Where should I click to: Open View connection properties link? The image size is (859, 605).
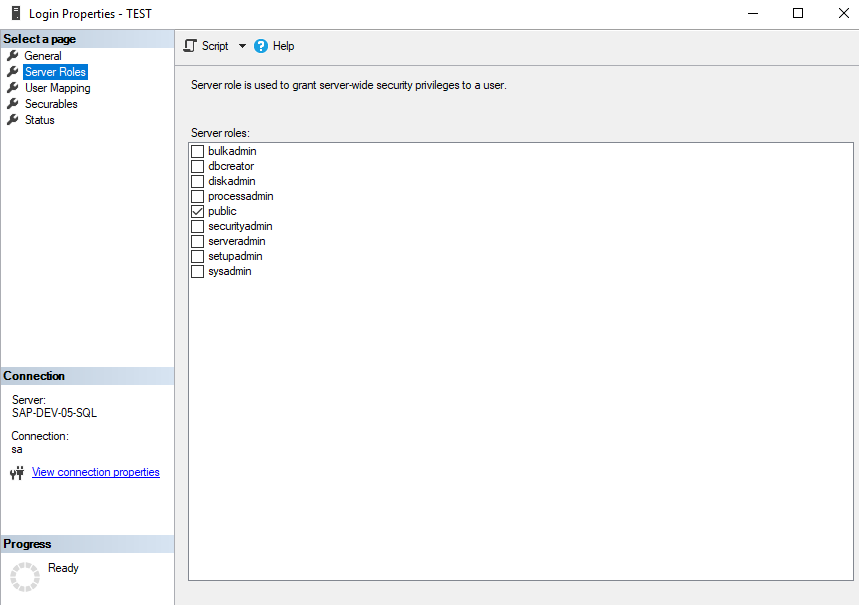point(95,472)
